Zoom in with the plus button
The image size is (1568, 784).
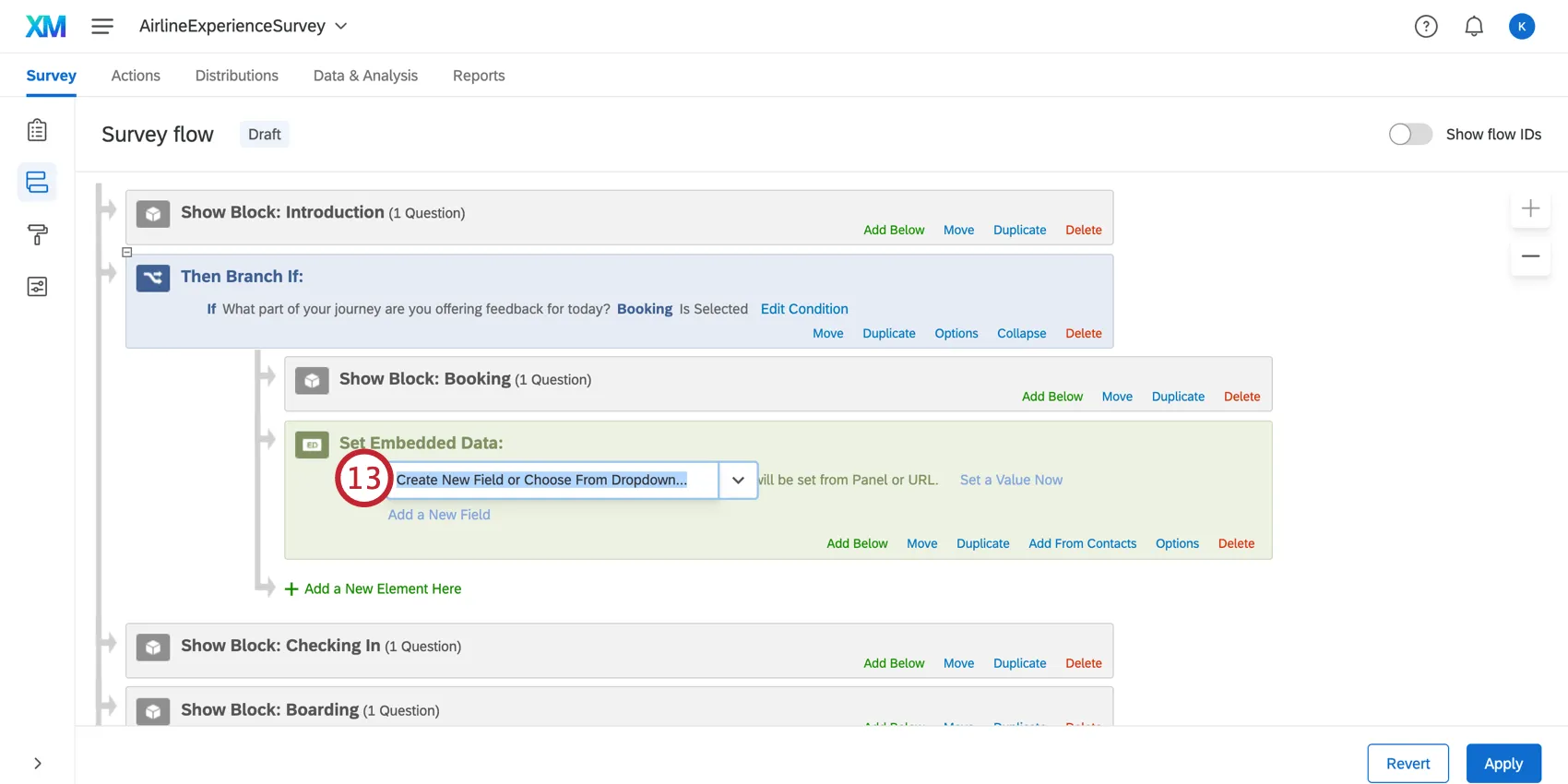pyautogui.click(x=1530, y=208)
